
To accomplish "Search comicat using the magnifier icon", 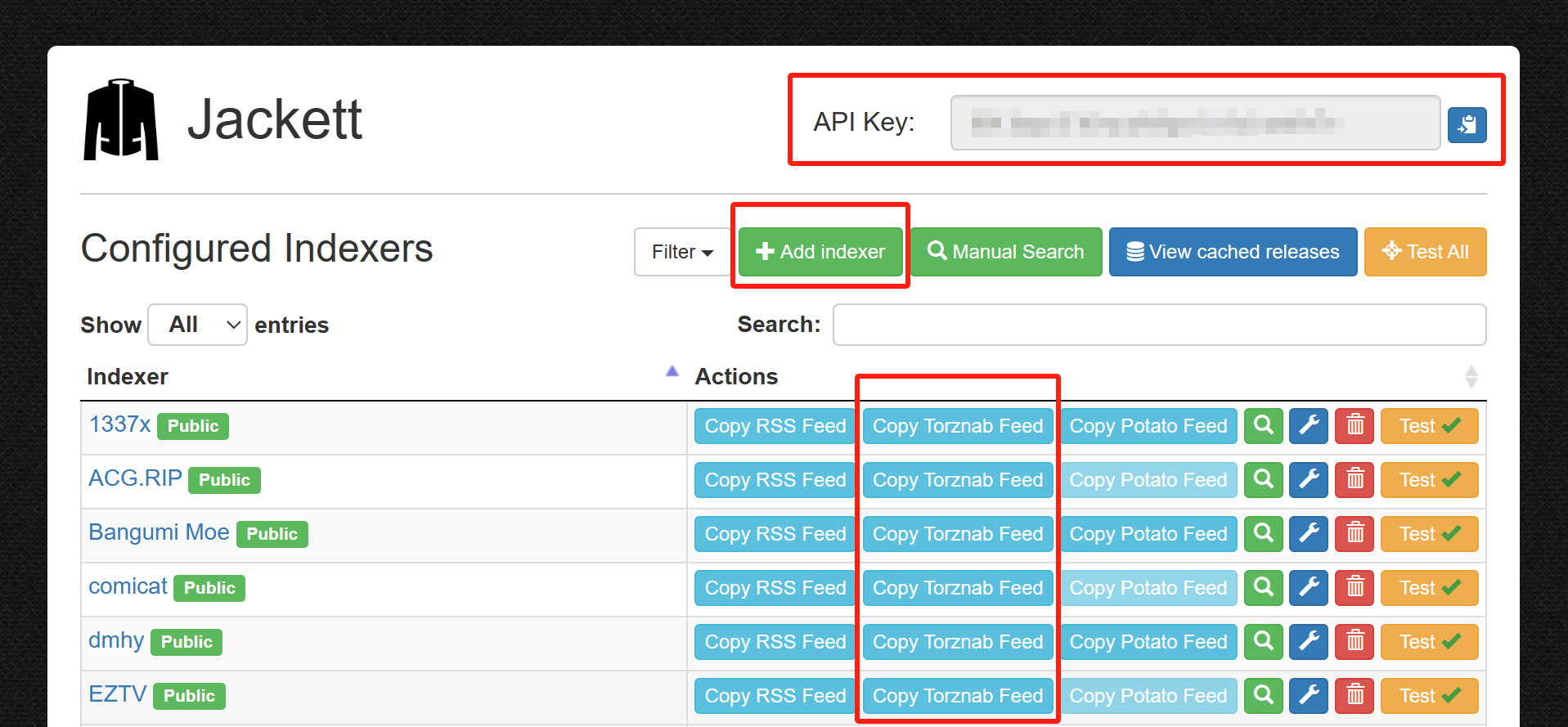I will 1264,588.
